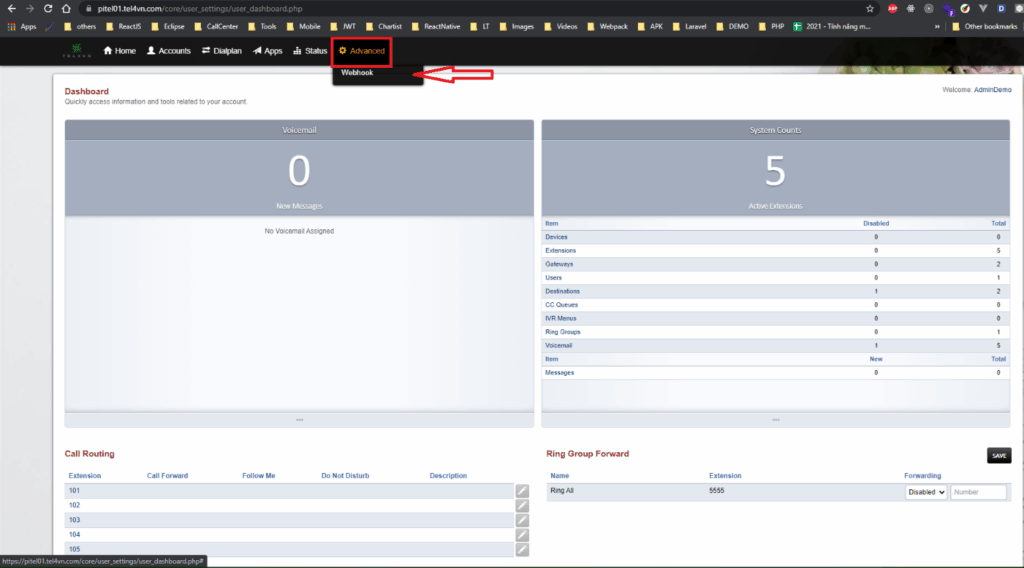1024x568 pixels.
Task: Open the Users link in System Counts
Action: (x=553, y=277)
